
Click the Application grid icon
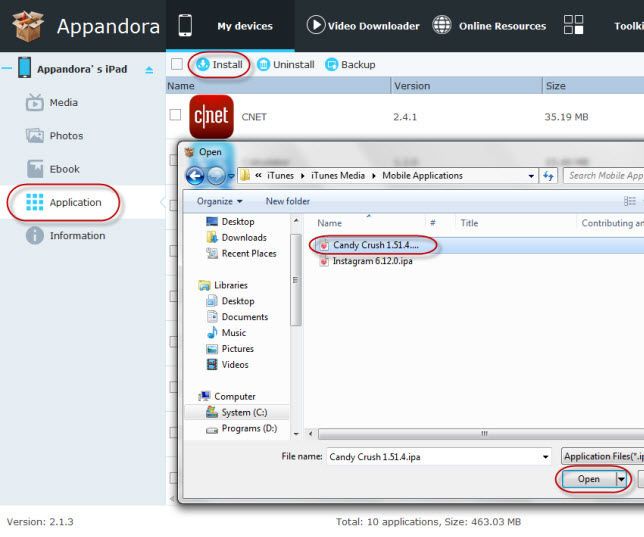(34, 202)
